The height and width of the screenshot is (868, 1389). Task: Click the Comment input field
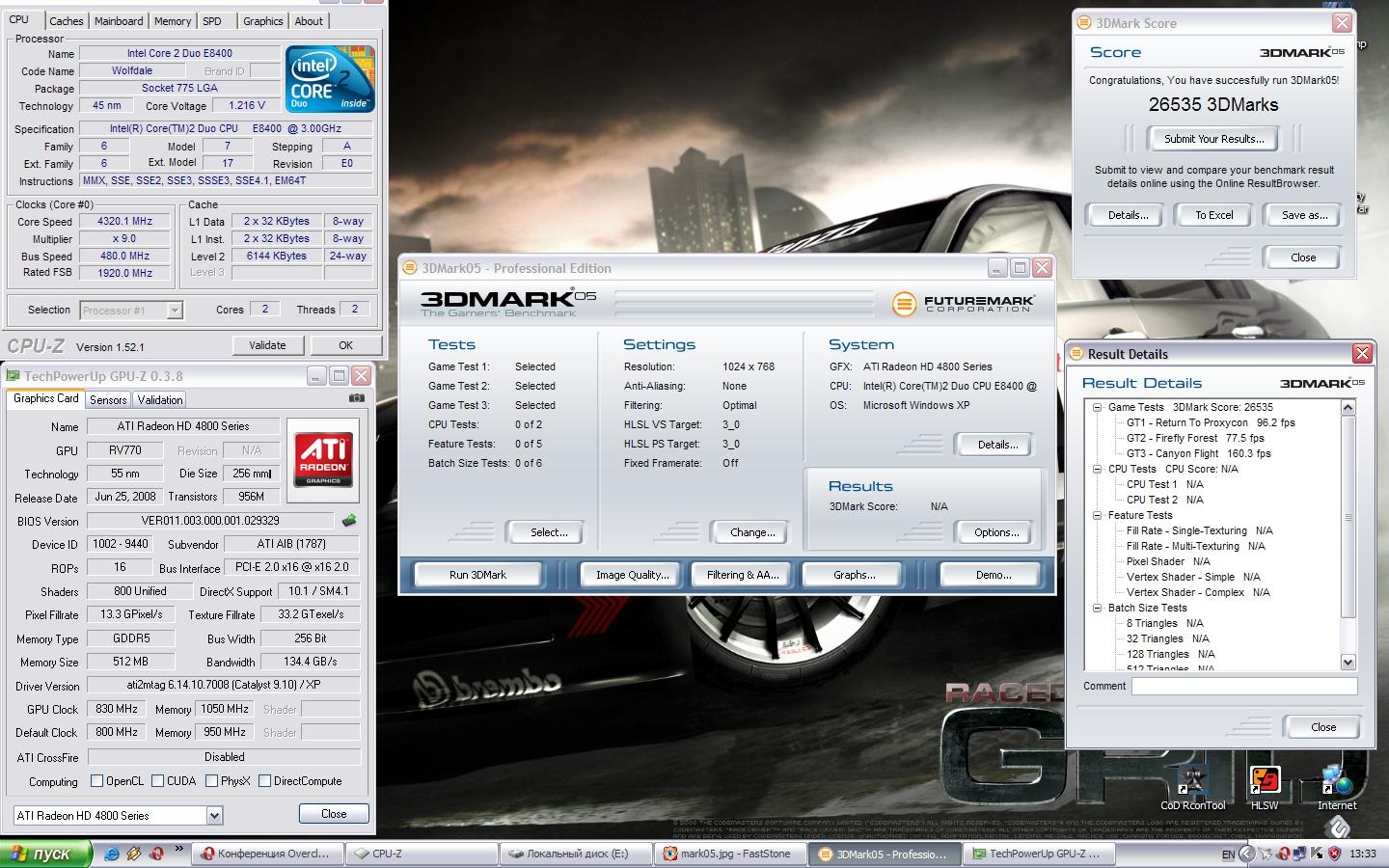pos(1244,686)
